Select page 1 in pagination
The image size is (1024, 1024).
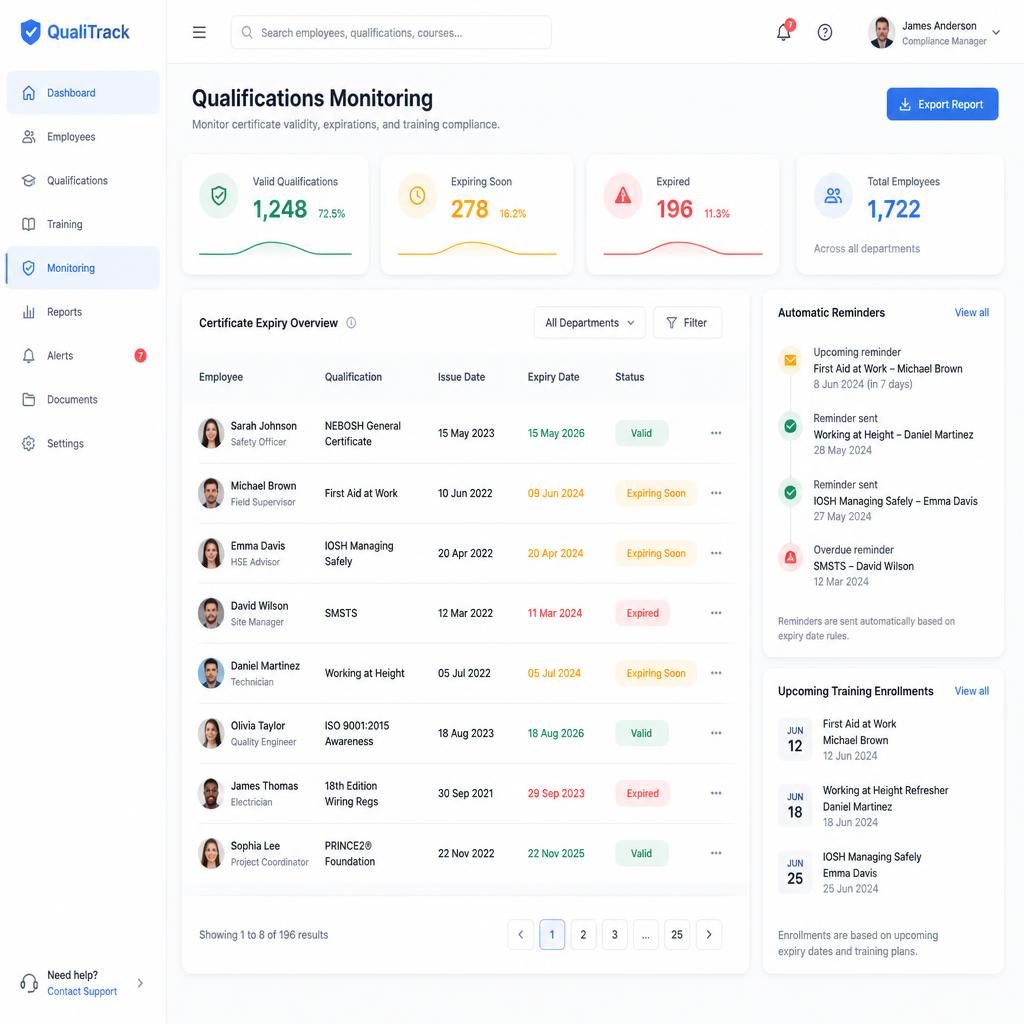[x=552, y=935]
